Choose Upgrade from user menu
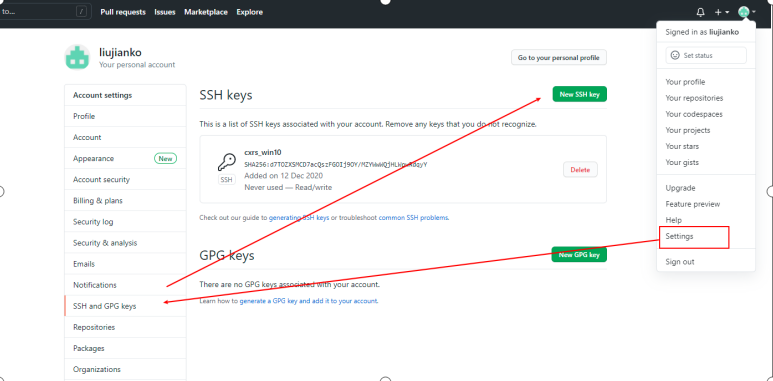The image size is (773, 381). coord(706,188)
